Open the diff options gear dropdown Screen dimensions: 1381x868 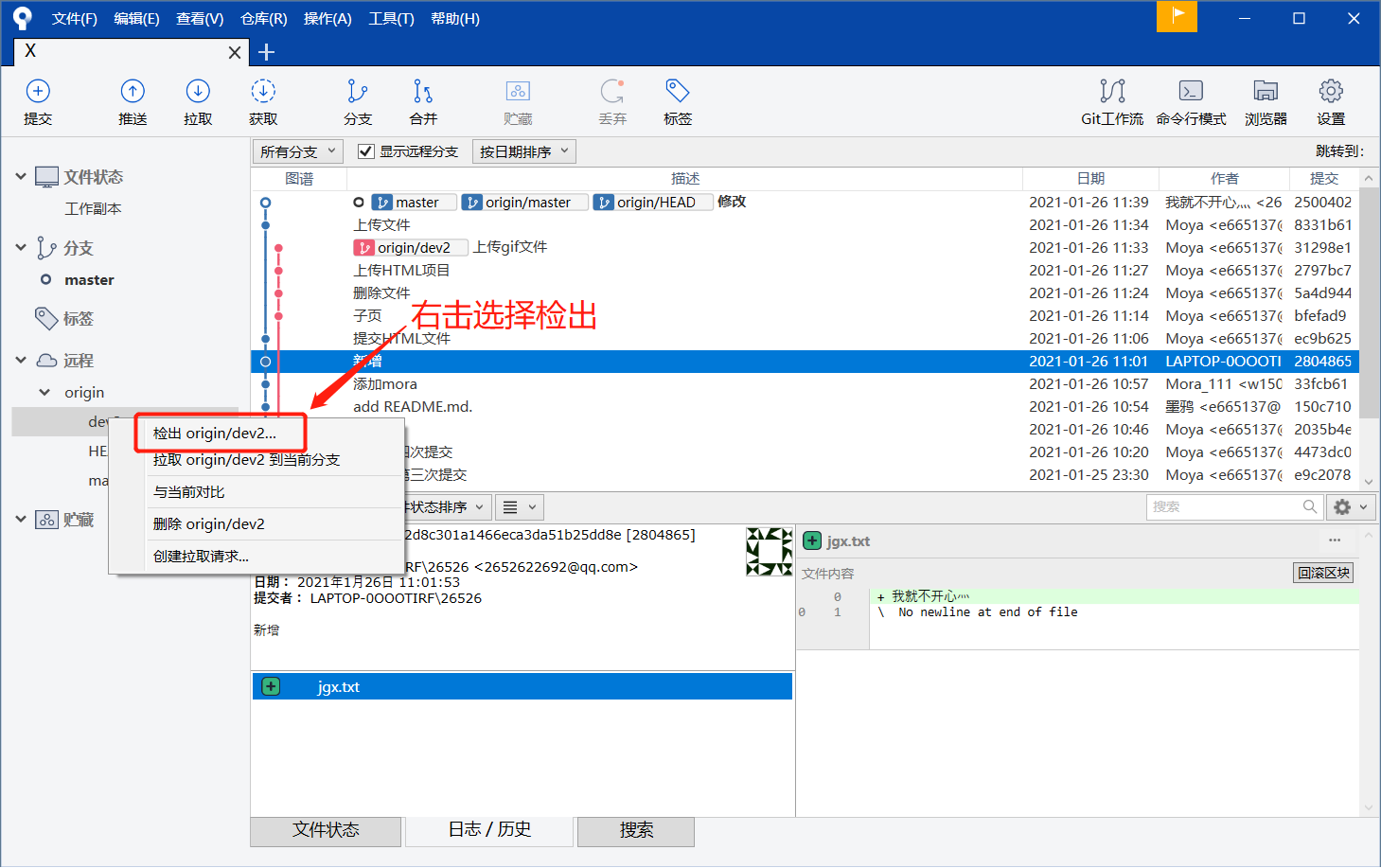(1351, 506)
